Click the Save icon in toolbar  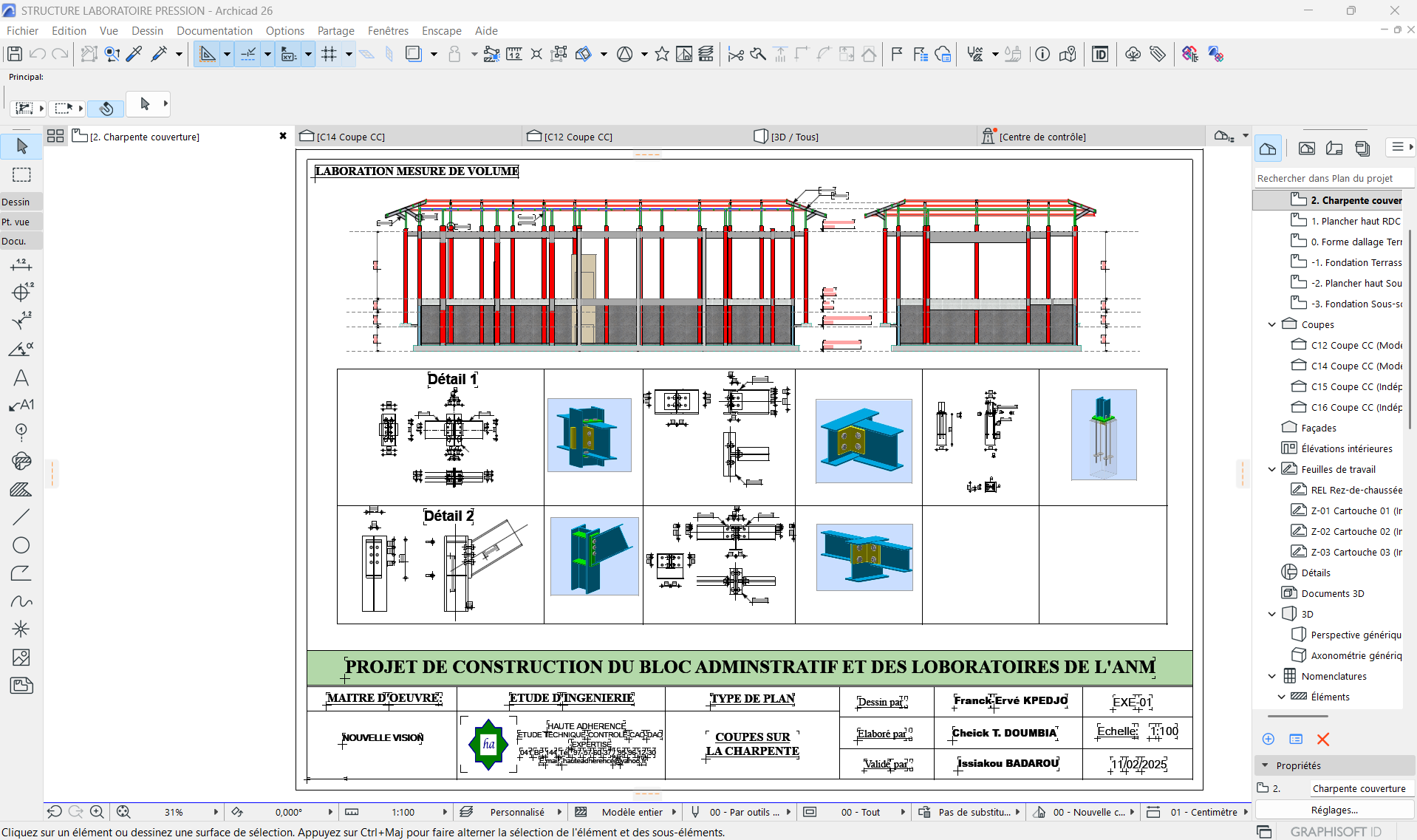(x=14, y=54)
